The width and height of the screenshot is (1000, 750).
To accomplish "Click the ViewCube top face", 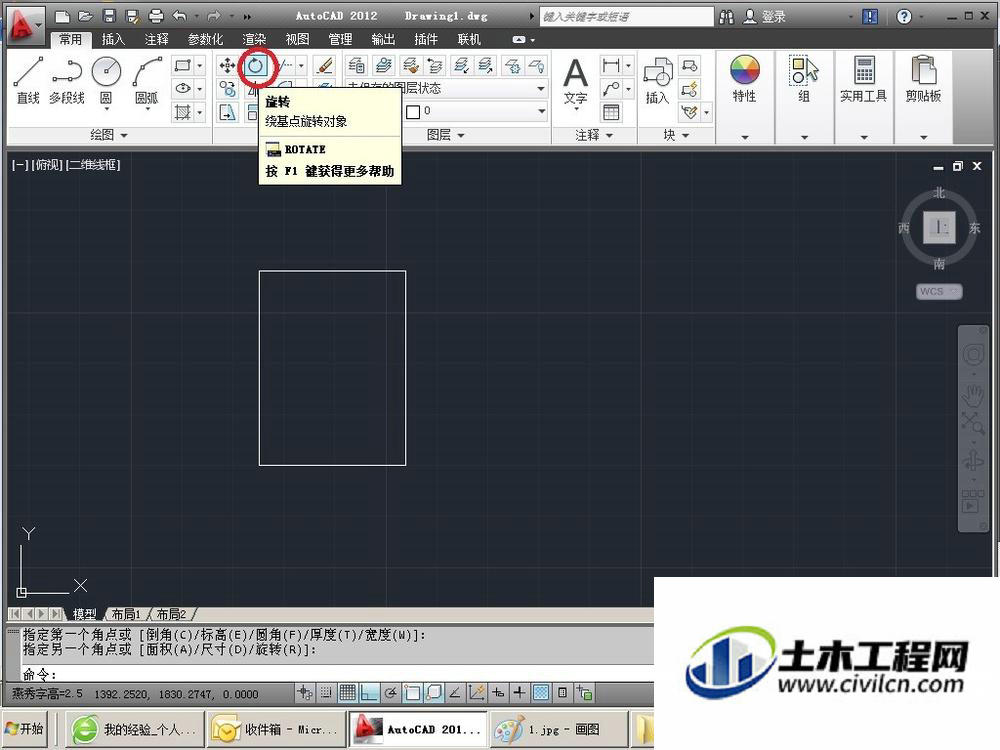I will pos(939,227).
